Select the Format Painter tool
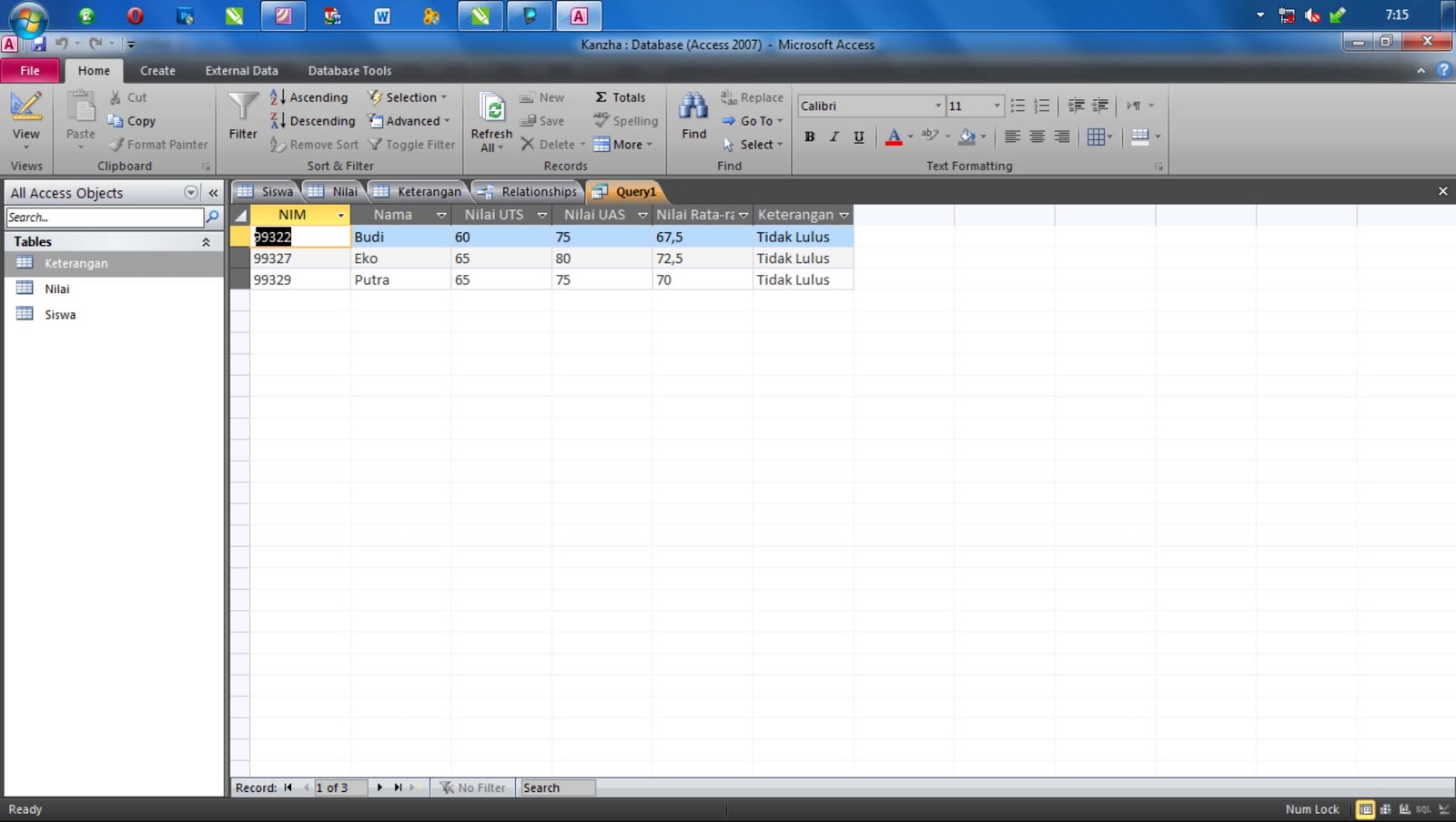Screen dimensions: 1456x822 [x=159, y=144]
